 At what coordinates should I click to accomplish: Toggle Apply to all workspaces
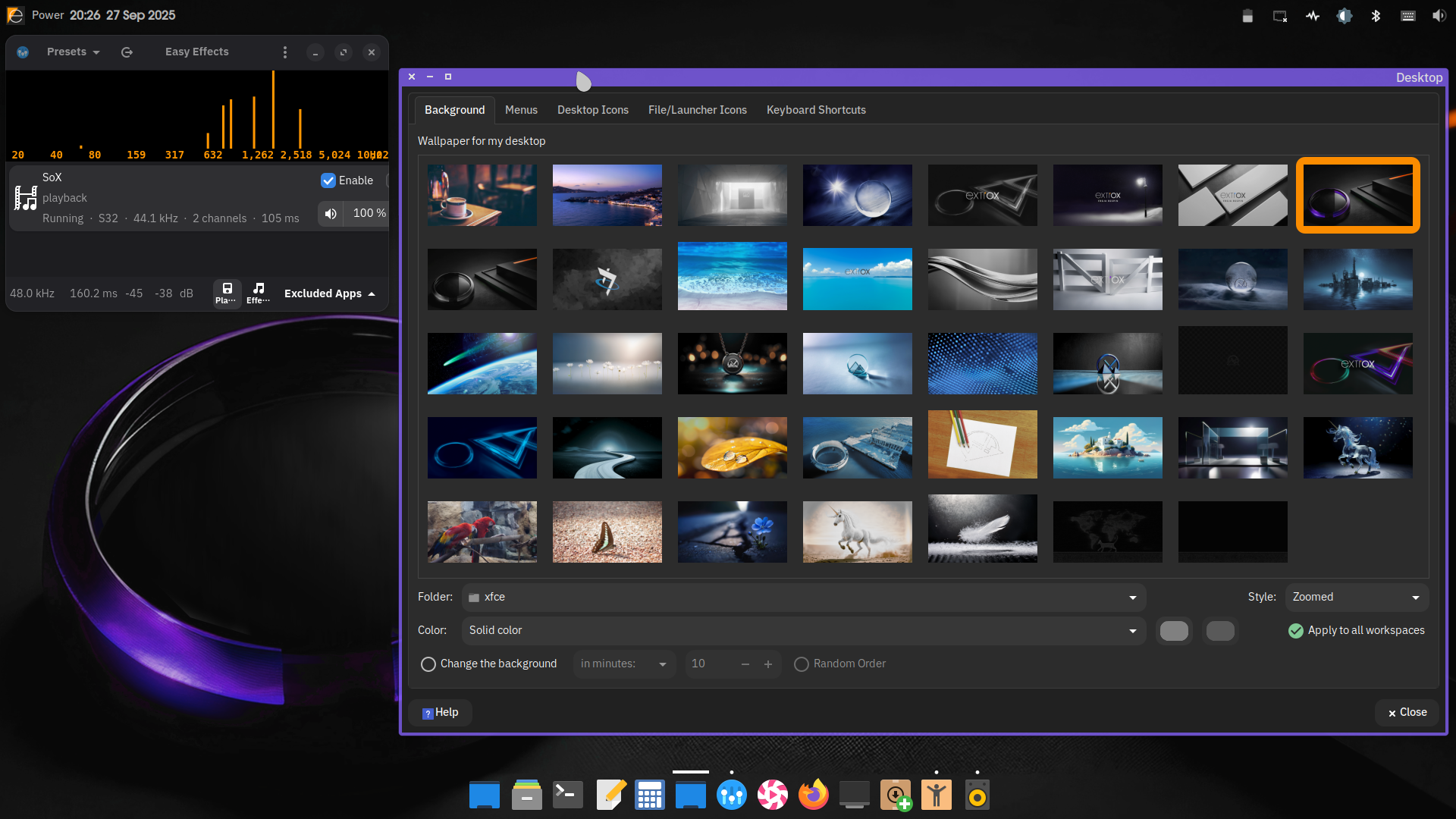coord(1296,631)
